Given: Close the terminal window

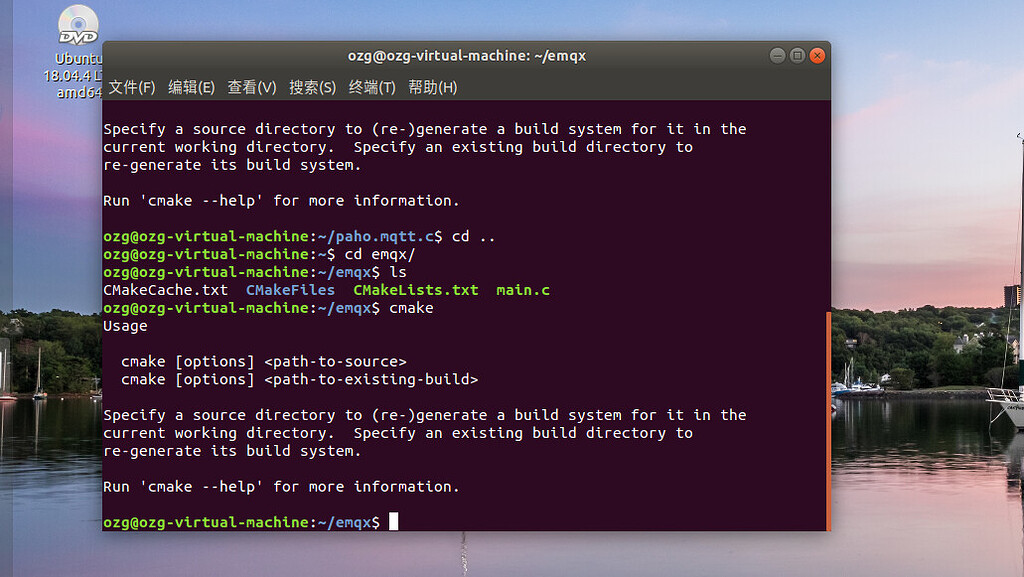Looking at the screenshot, I should pos(817,56).
